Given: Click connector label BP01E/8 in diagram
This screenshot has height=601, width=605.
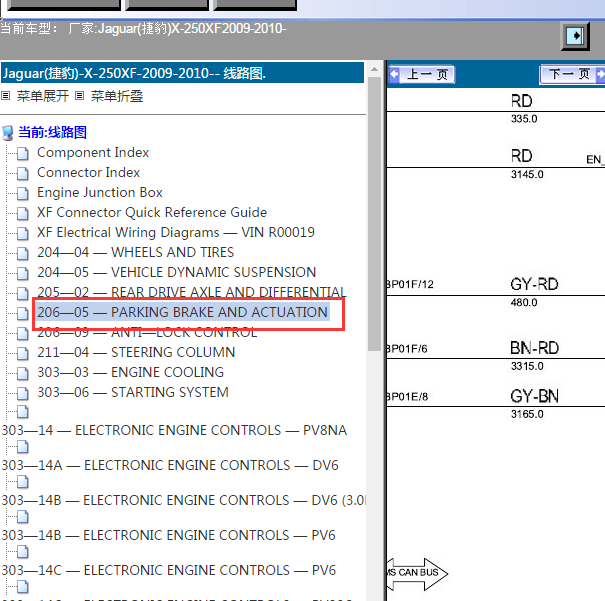Looking at the screenshot, I should point(407,397).
